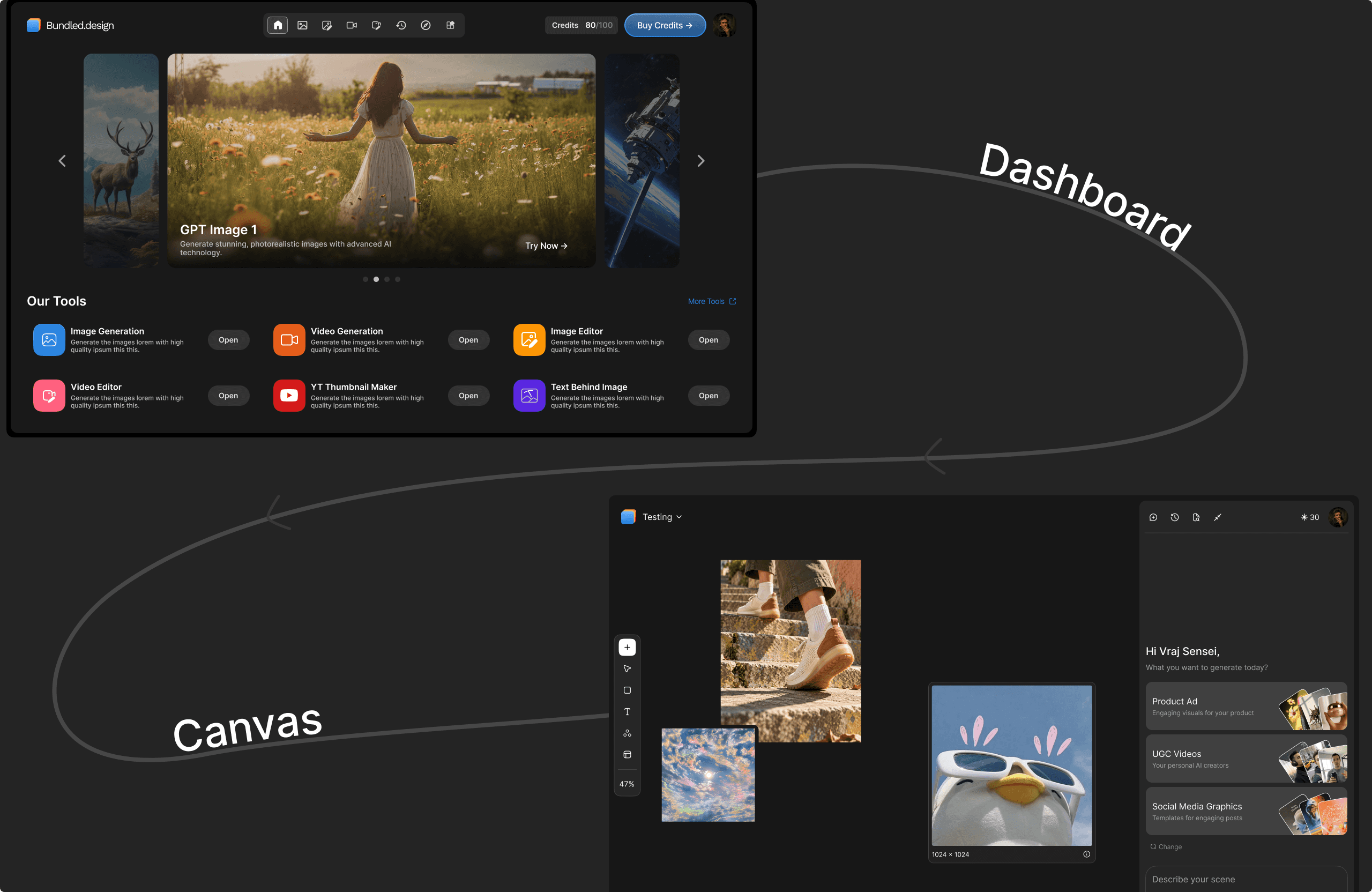Viewport: 1372px width, 892px height.
Task: Go to previous carousel slide
Action: [62, 161]
